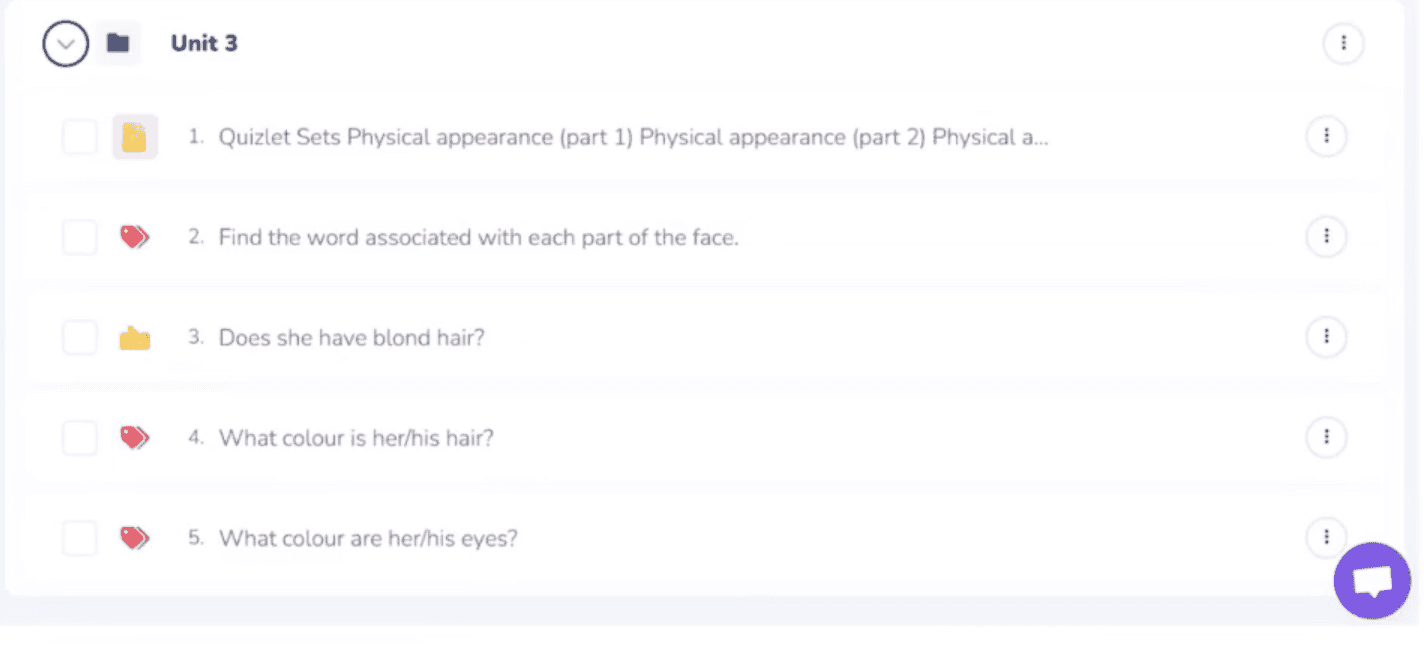Open options menu for eyes colour question
The height and width of the screenshot is (648, 1424).
pos(1326,537)
